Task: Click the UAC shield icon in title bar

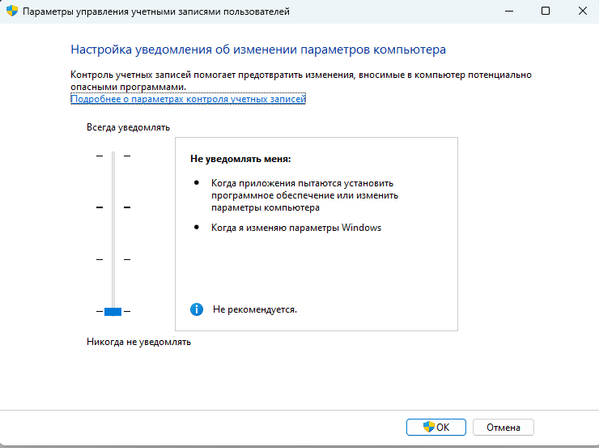Action: point(12,11)
